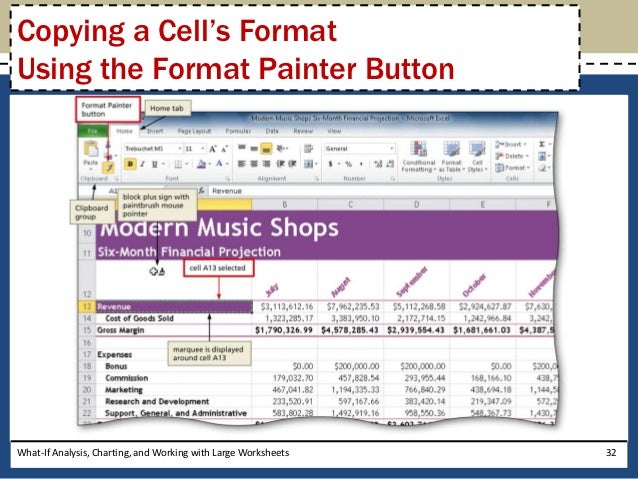This screenshot has height=479, width=638.
Task: Click the Insert cells button
Action: pos(511,144)
